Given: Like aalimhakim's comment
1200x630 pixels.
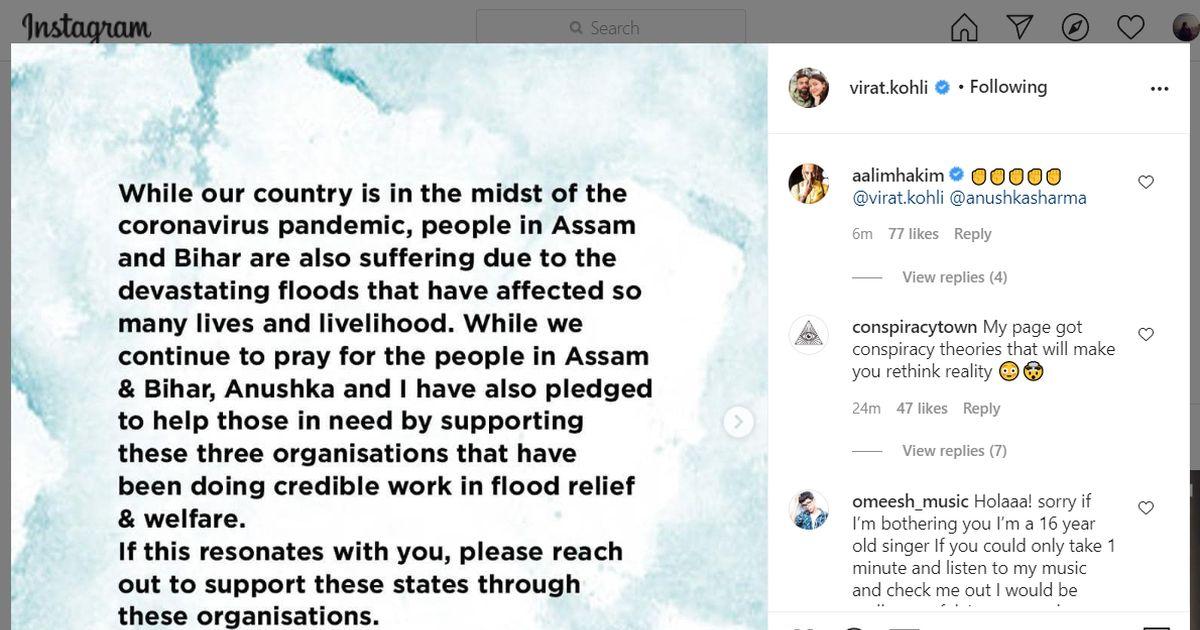Looking at the screenshot, I should [x=1146, y=182].
